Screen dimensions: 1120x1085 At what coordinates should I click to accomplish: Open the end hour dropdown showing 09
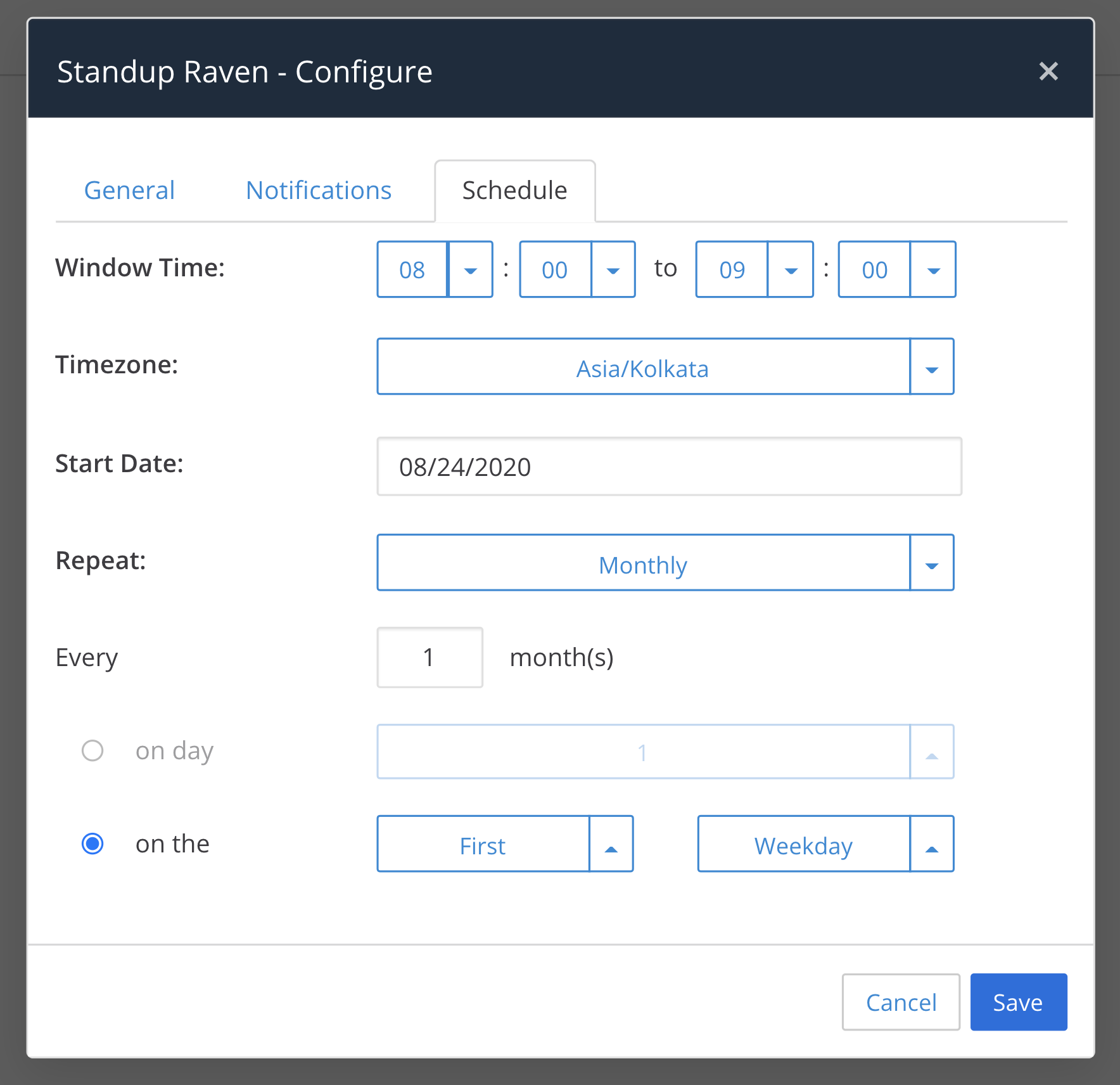tap(791, 269)
